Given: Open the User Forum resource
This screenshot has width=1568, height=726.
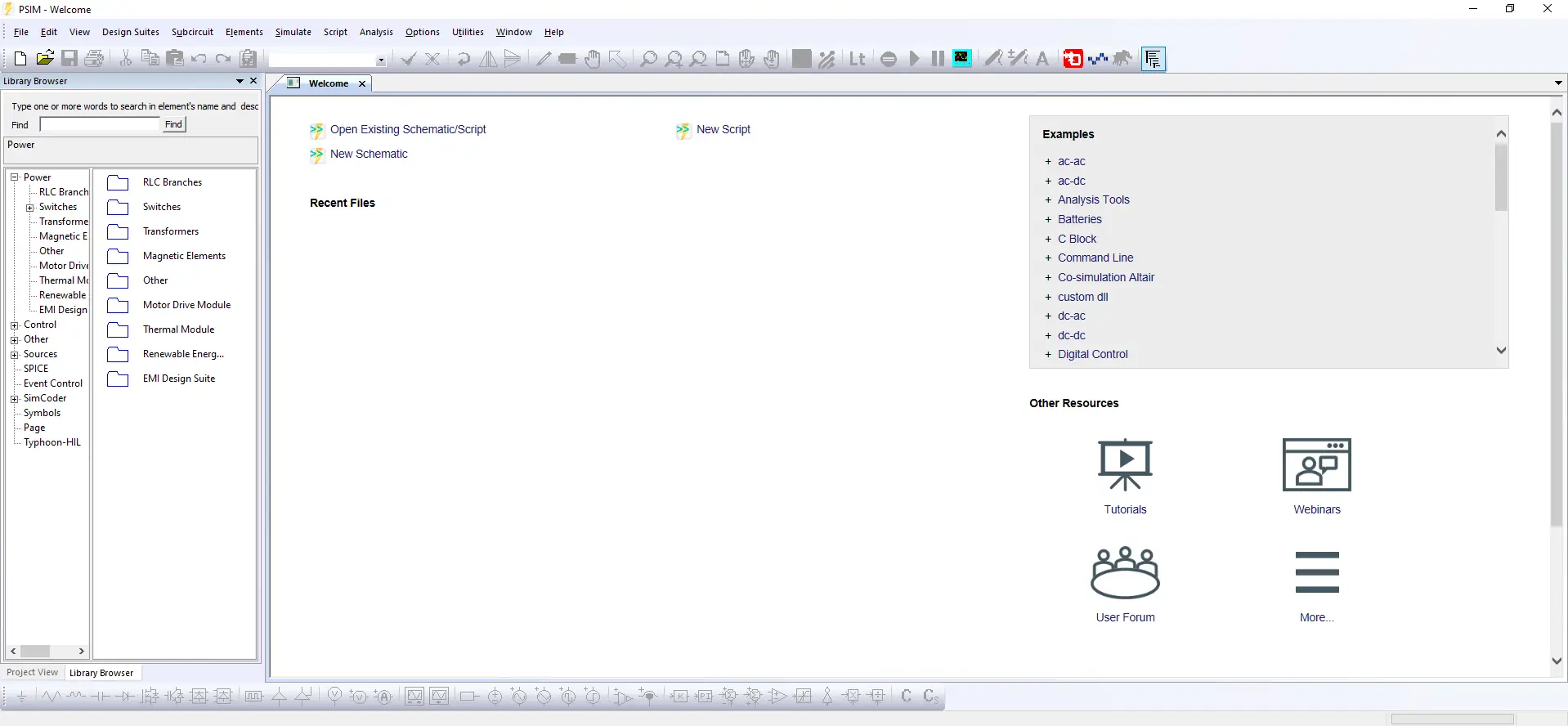Looking at the screenshot, I should click(1126, 585).
